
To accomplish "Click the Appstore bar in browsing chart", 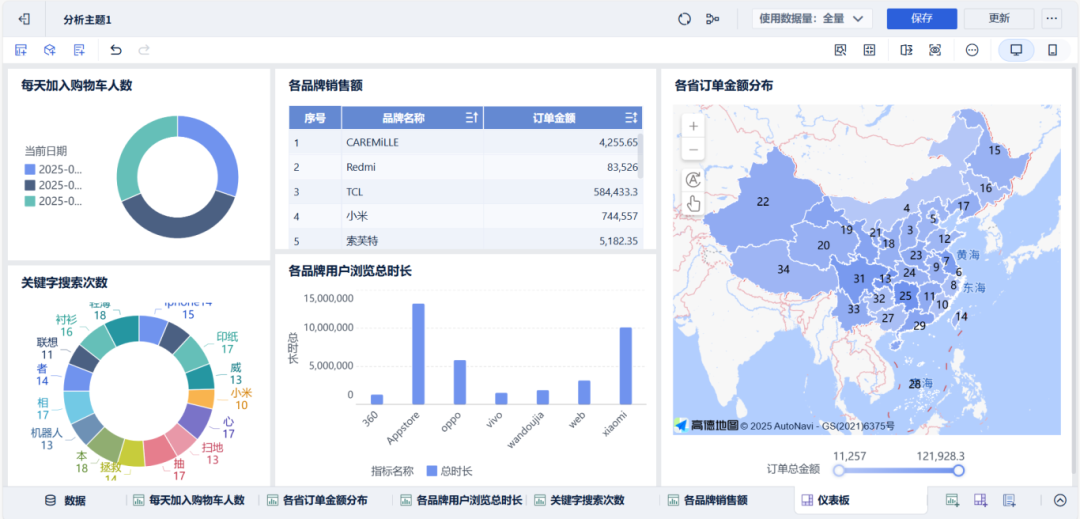I will coord(418,353).
